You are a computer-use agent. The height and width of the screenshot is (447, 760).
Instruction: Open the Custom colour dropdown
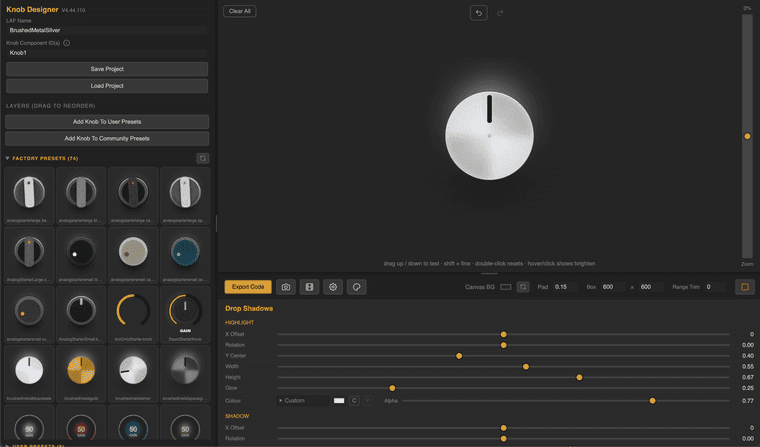(x=302, y=400)
